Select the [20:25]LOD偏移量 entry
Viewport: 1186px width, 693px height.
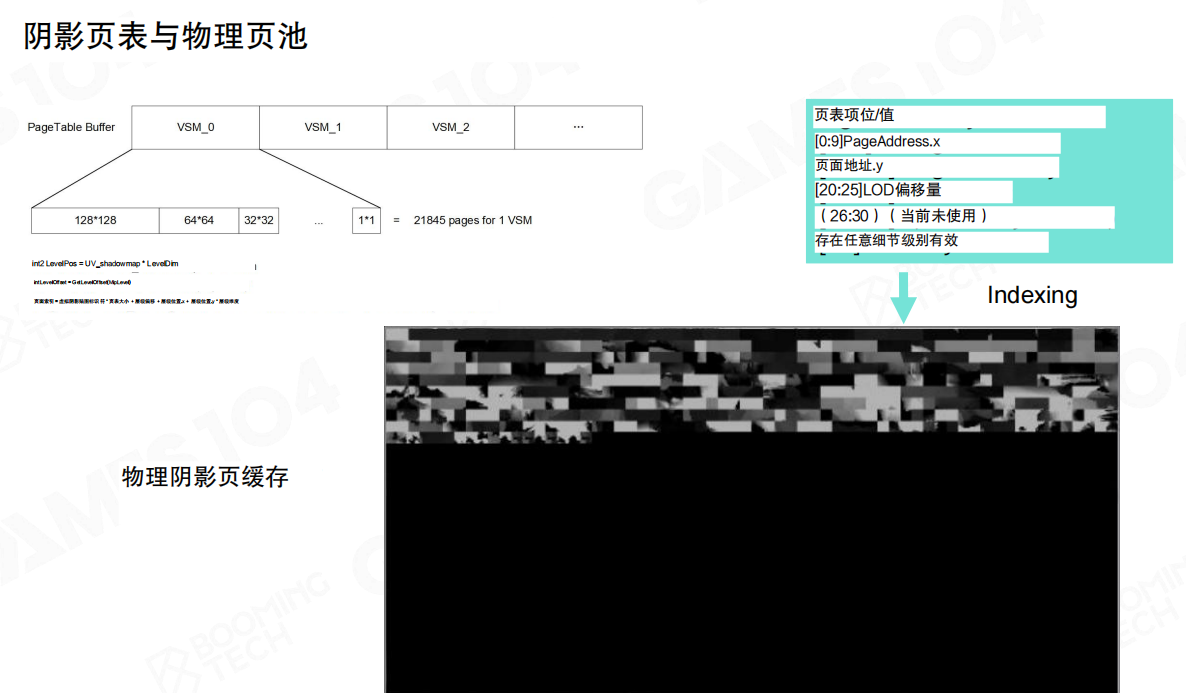click(913, 190)
